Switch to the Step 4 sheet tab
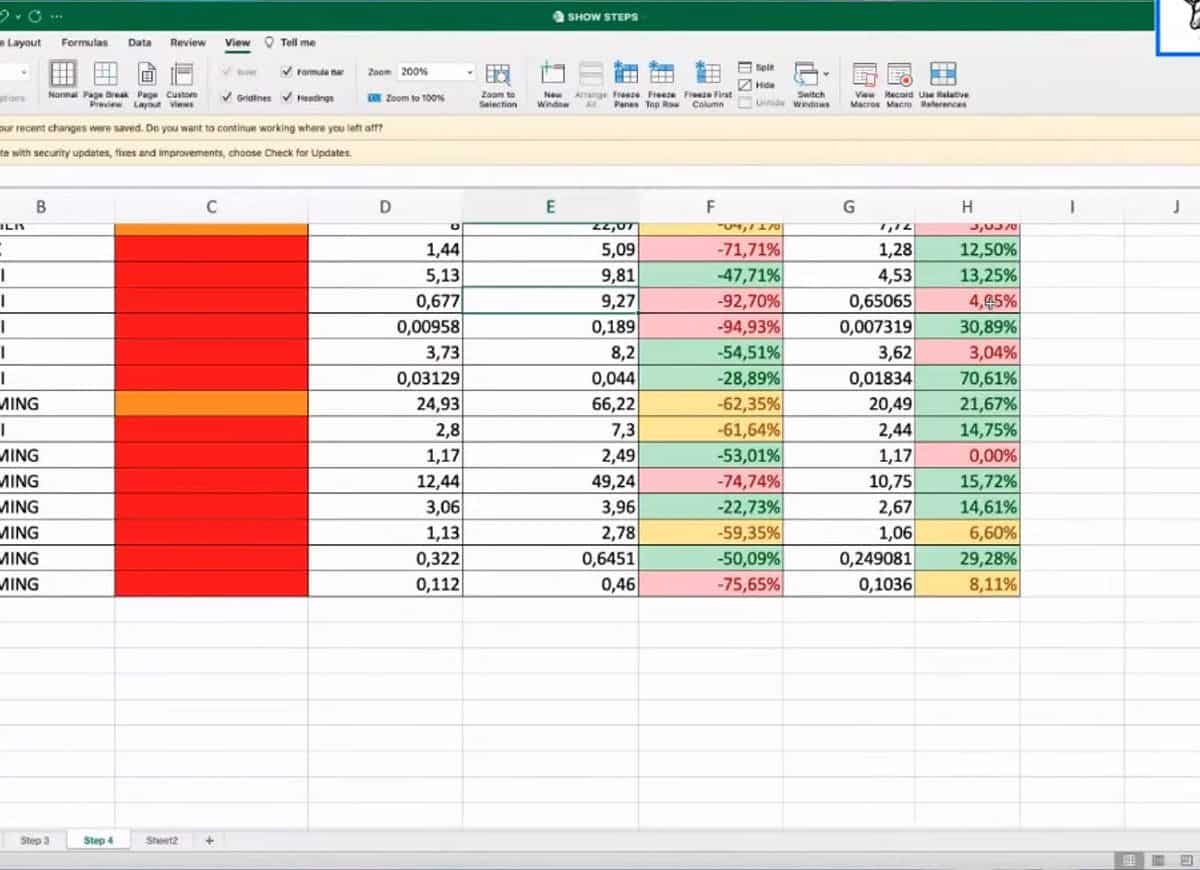The height and width of the screenshot is (870, 1200). click(x=98, y=841)
